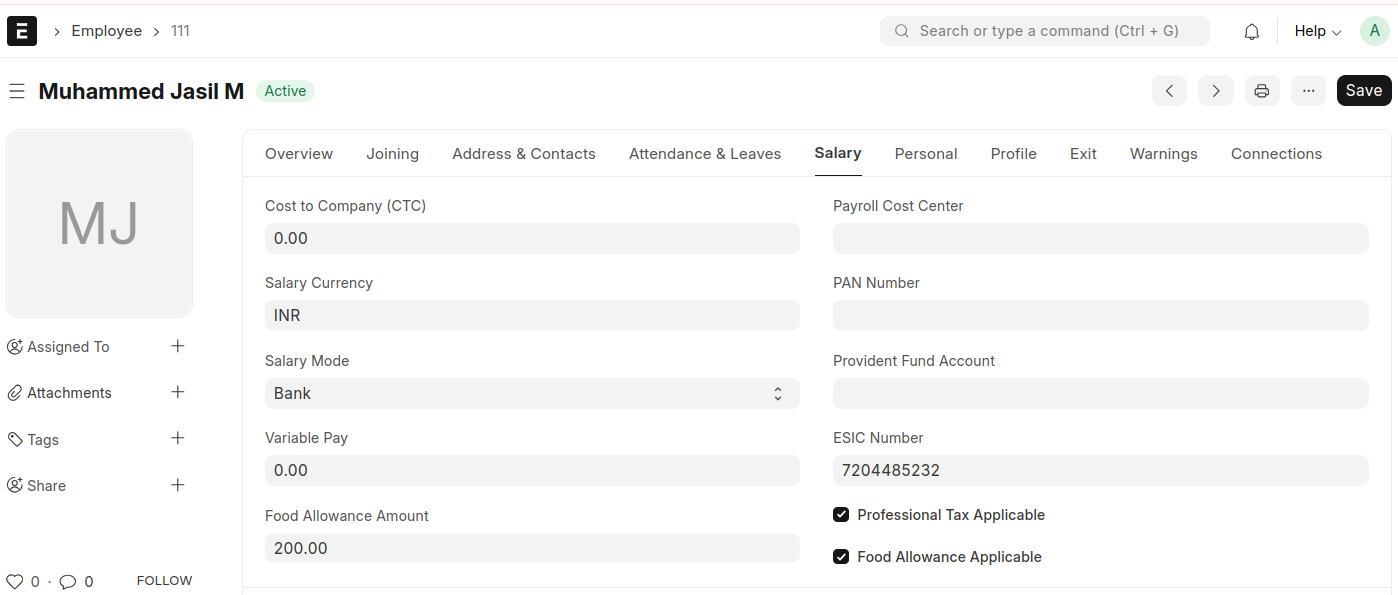Uncheck Food Allowance Applicable checkbox

pyautogui.click(x=841, y=557)
